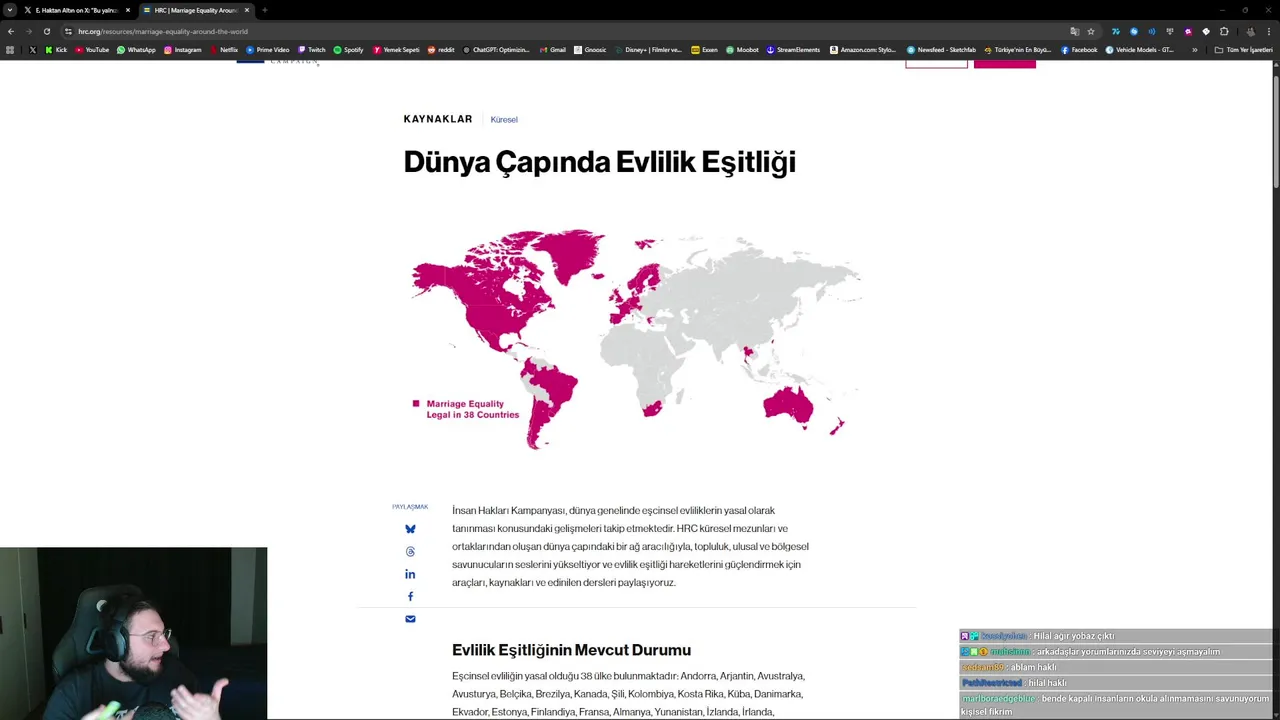Show hidden bookmarks overflow chevron
This screenshot has height=720, width=1280.
[x=1194, y=50]
